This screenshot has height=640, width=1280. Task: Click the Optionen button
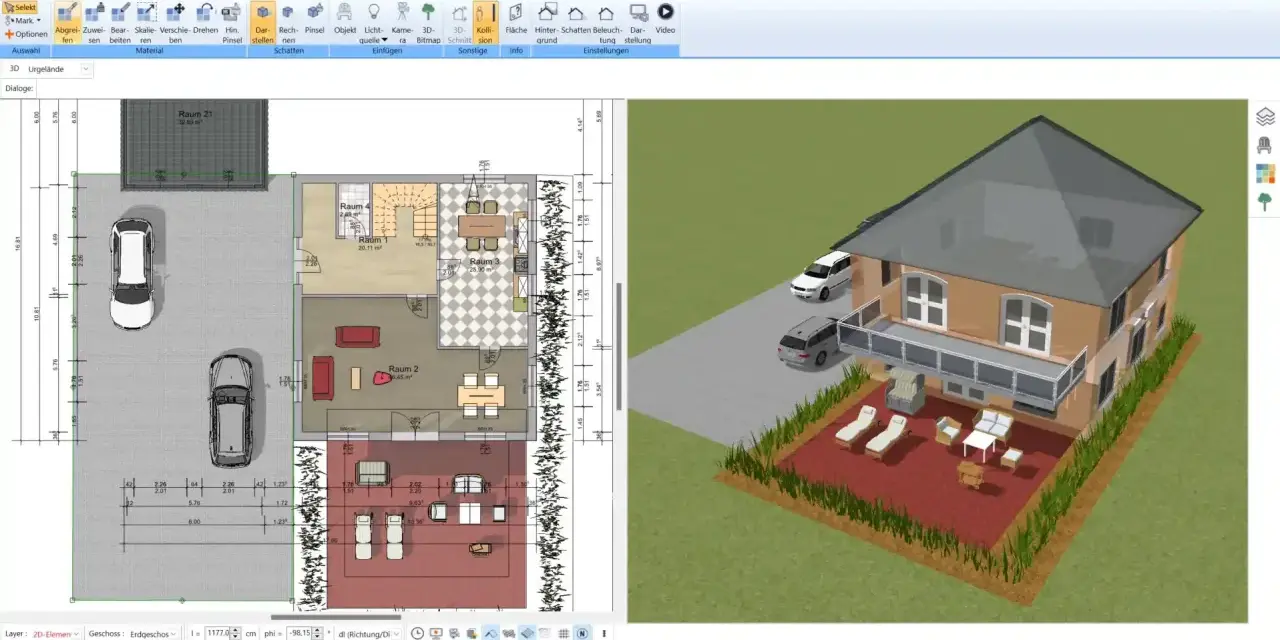[x=25, y=33]
